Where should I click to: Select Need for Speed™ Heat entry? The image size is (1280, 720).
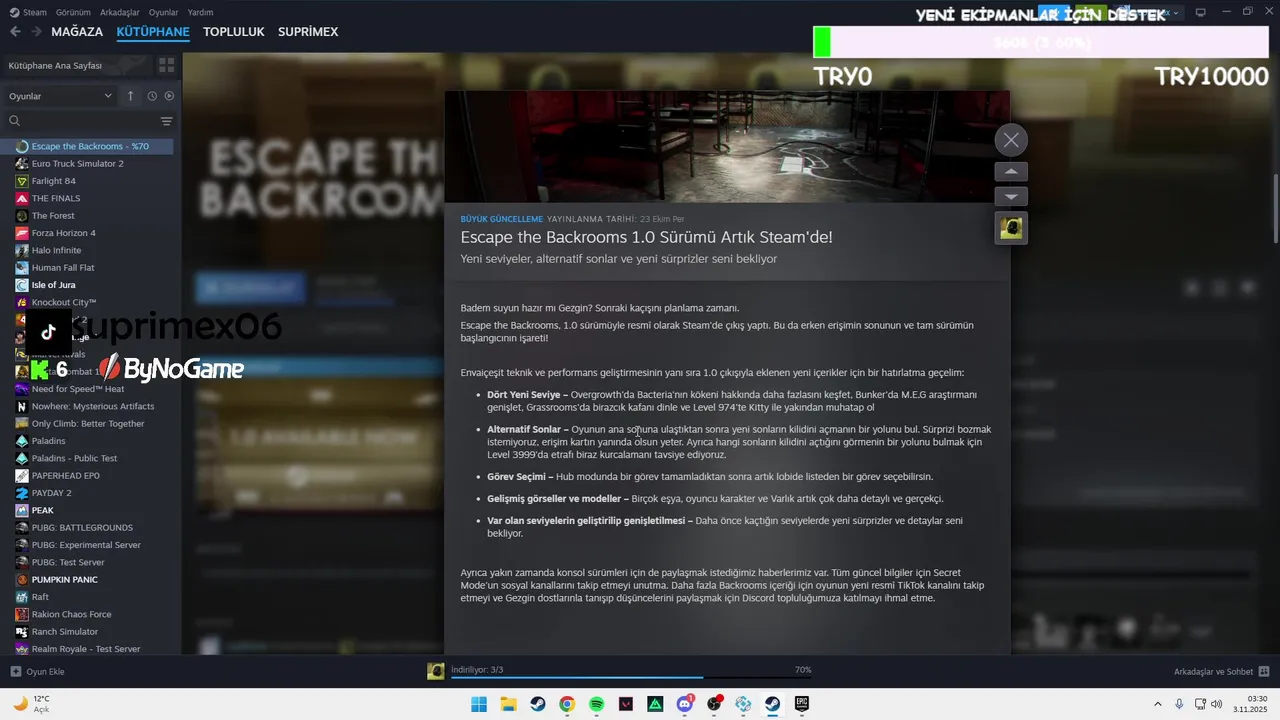click(78, 389)
